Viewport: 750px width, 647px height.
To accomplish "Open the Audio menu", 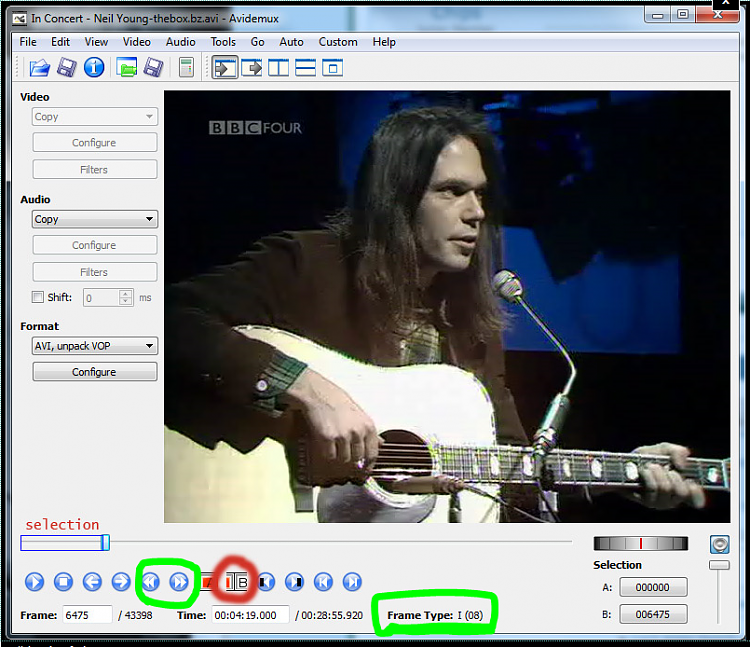I will [x=180, y=42].
